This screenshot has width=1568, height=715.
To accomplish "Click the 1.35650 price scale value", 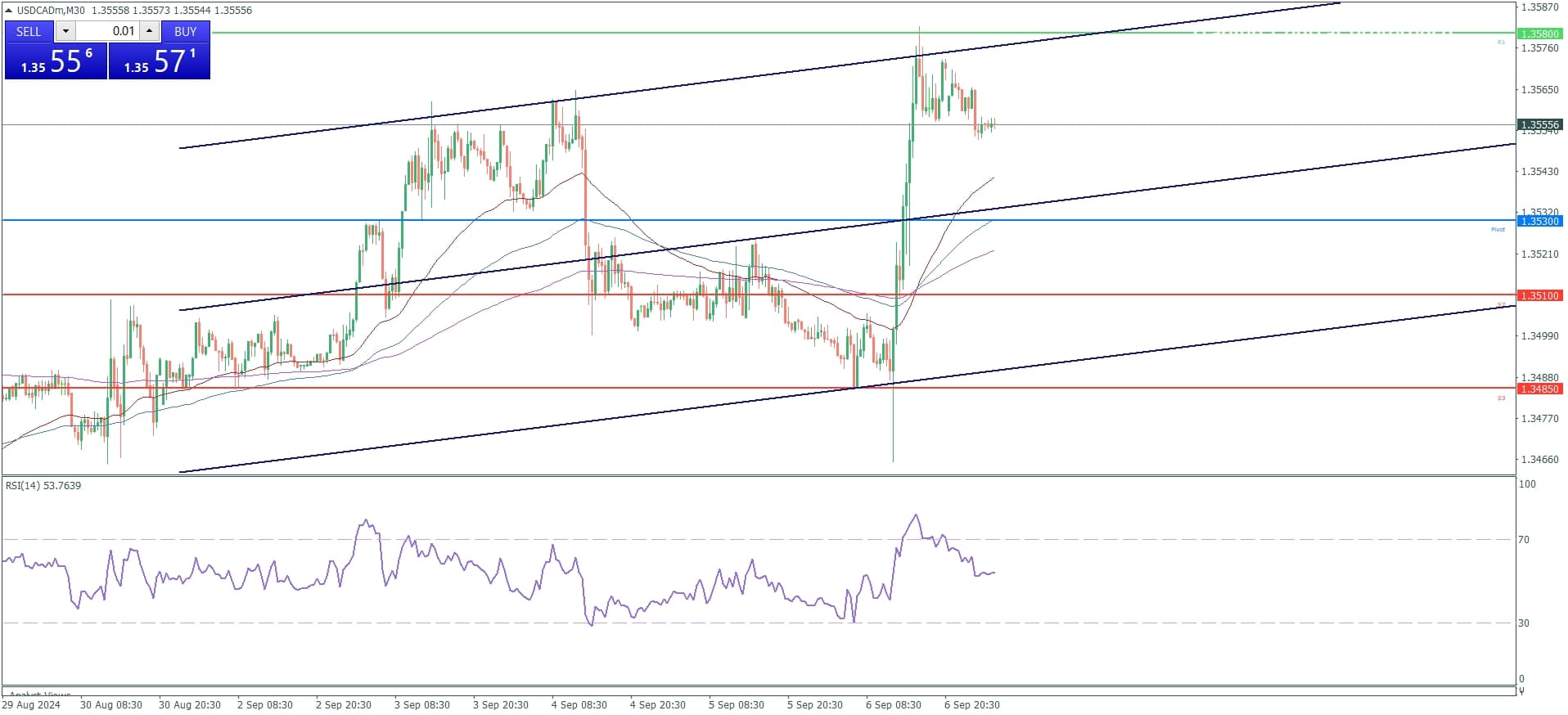I will click(1539, 90).
